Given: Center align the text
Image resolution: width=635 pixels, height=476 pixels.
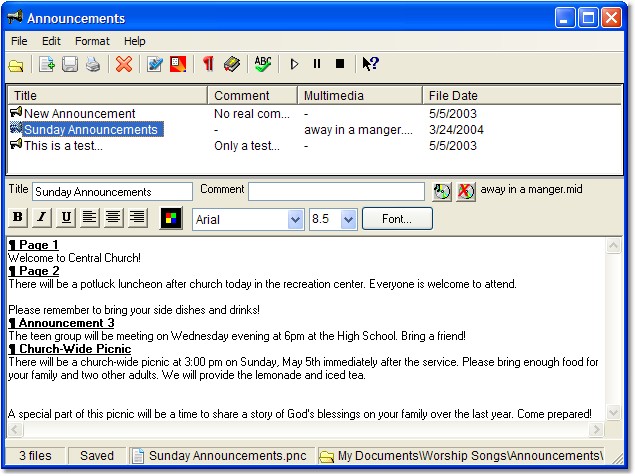Looking at the screenshot, I should [x=113, y=218].
